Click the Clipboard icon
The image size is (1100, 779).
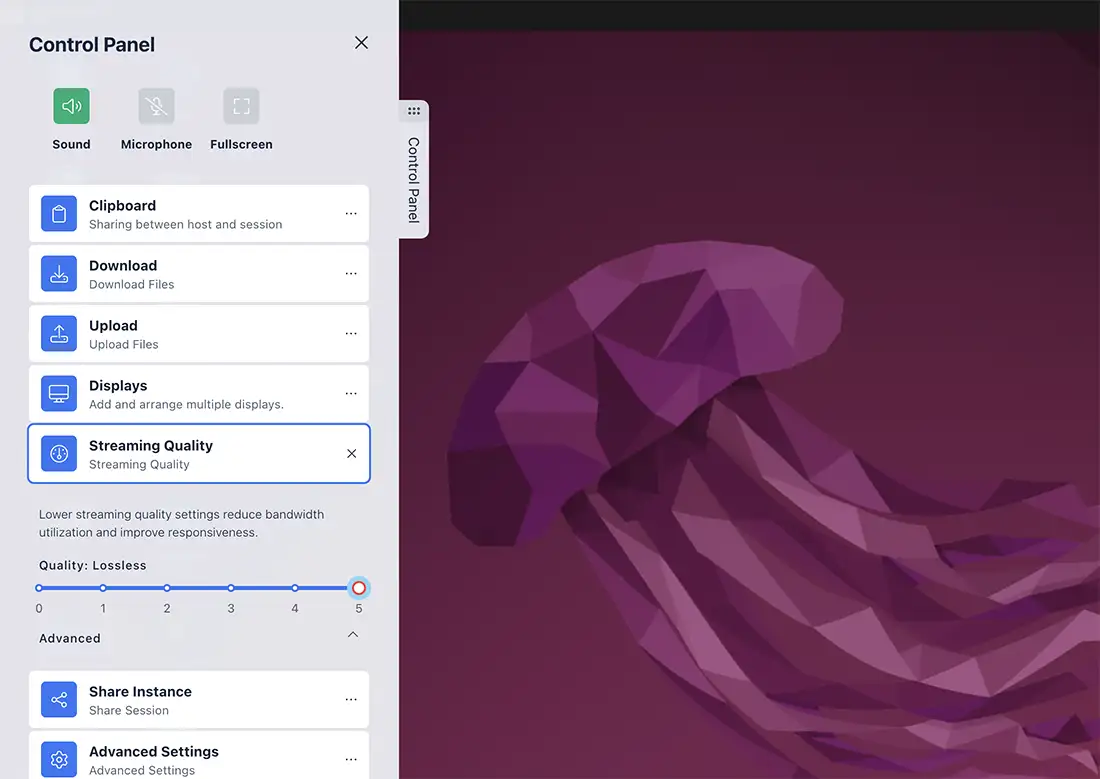coord(59,214)
